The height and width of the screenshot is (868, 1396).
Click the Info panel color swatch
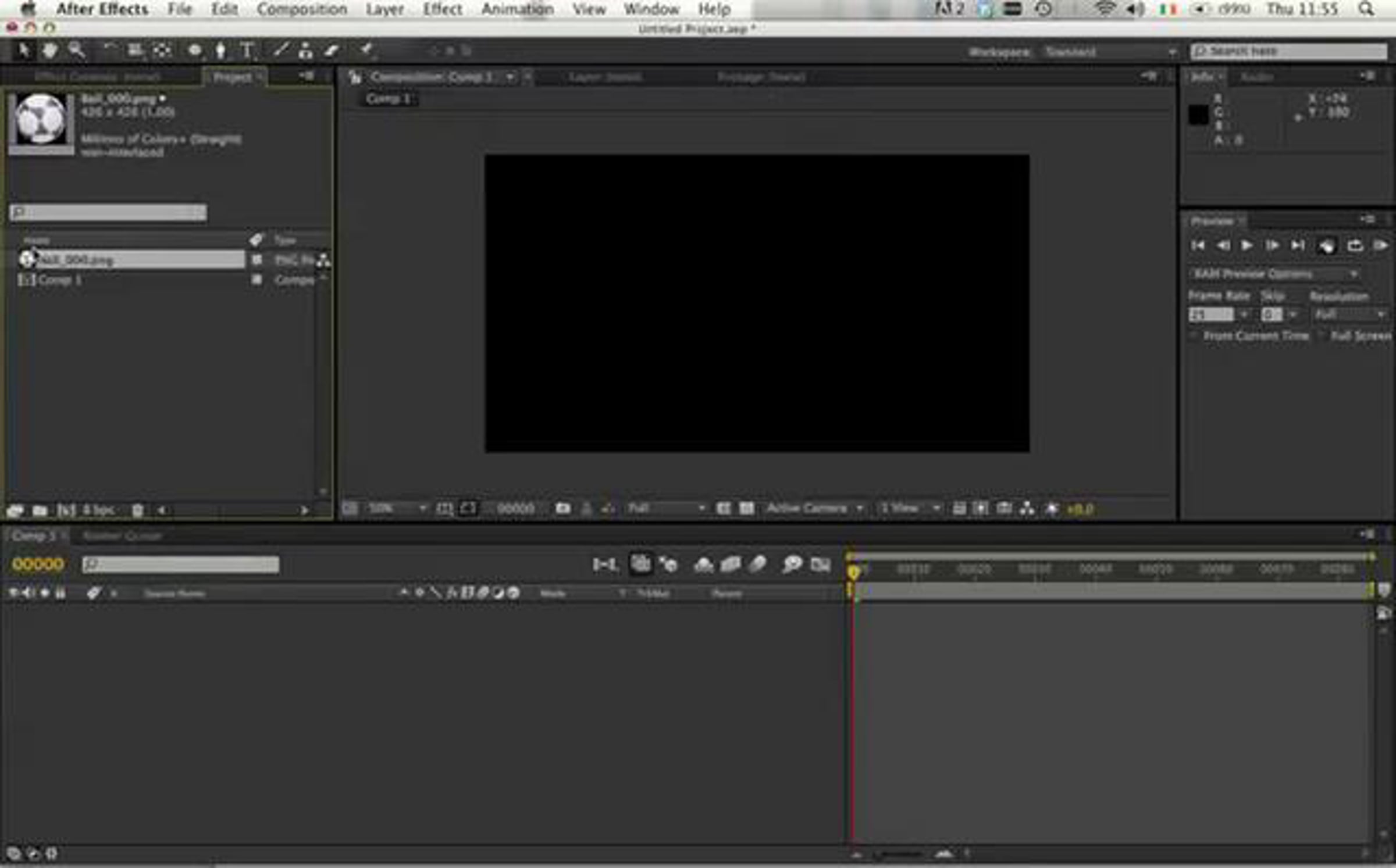click(1198, 115)
